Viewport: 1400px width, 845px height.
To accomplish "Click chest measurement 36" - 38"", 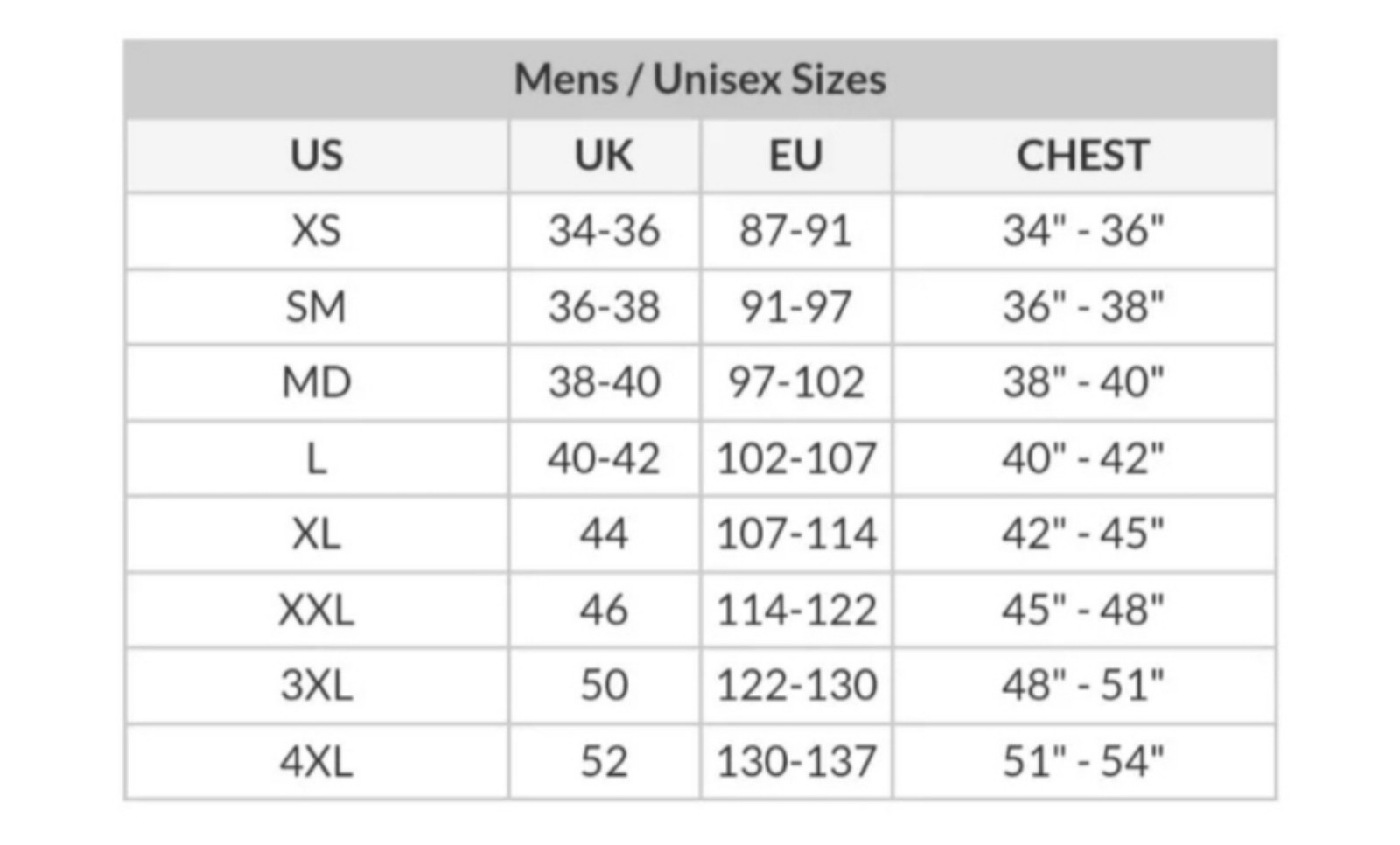I will 1083,307.
